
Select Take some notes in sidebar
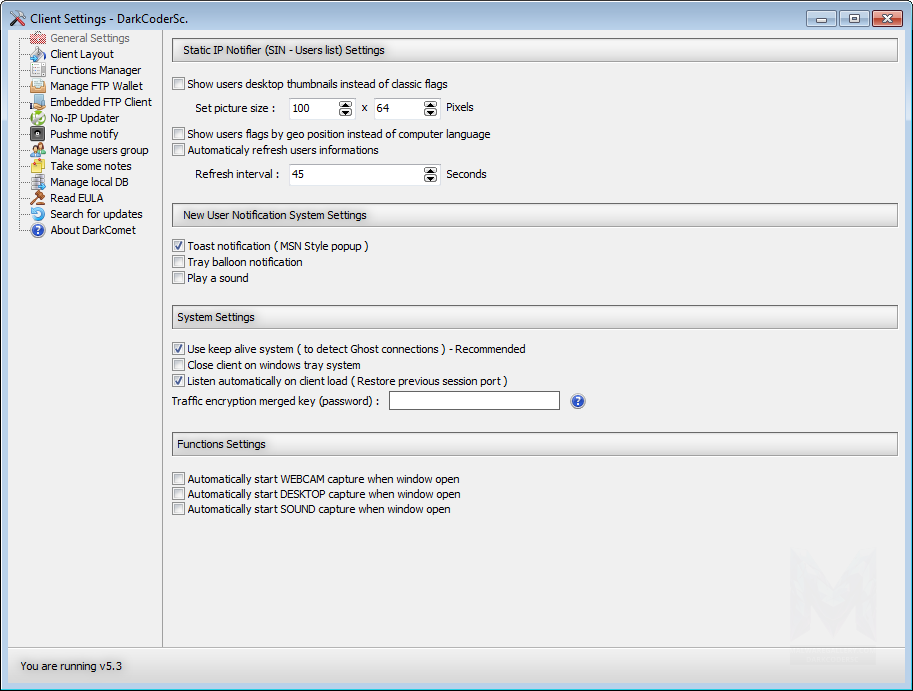tap(90, 166)
